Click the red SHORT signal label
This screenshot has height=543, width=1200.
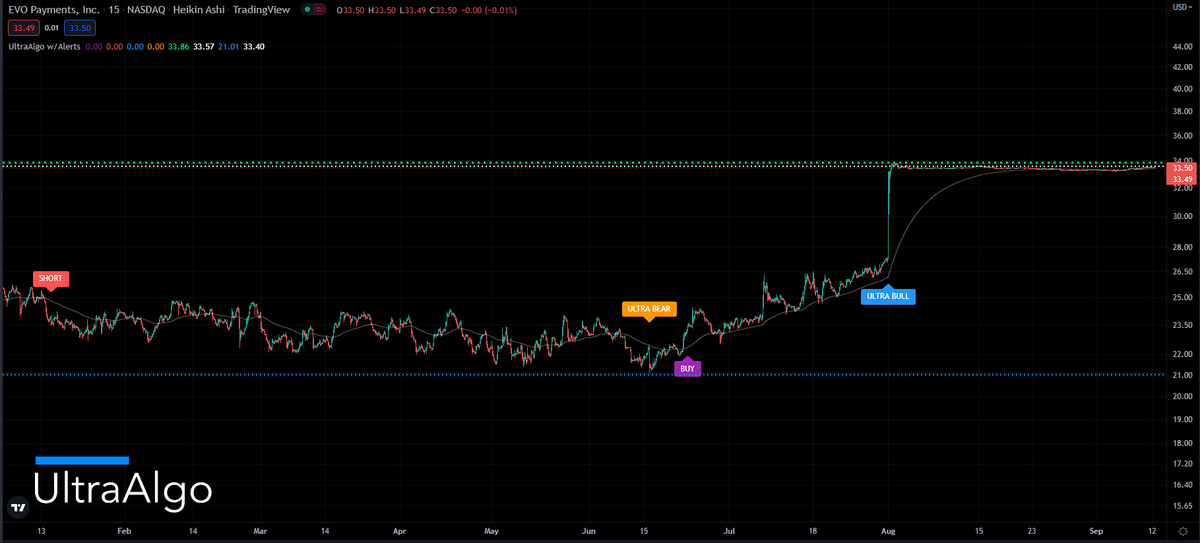pyautogui.click(x=49, y=277)
